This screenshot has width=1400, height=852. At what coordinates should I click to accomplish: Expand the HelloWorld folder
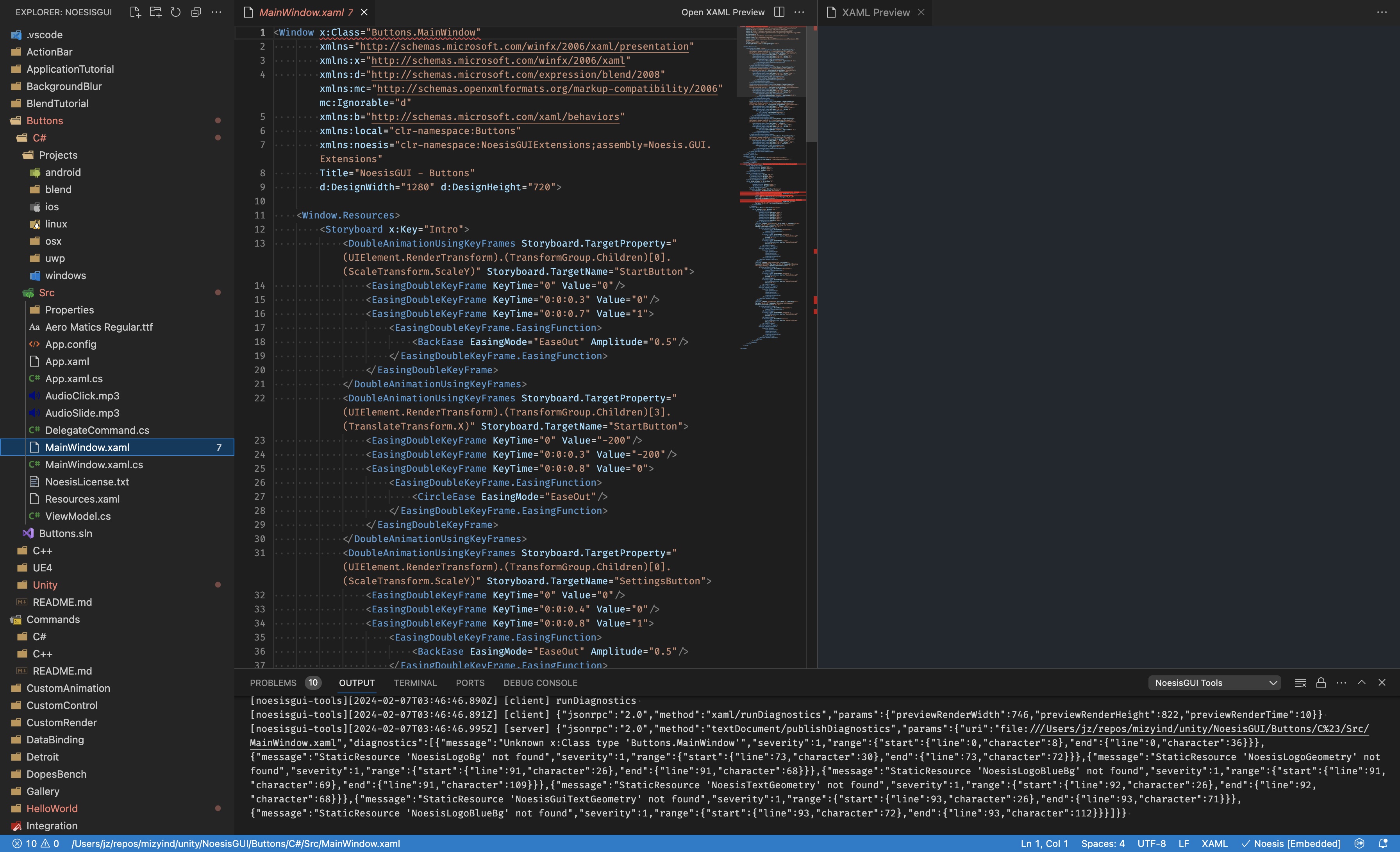117,808
